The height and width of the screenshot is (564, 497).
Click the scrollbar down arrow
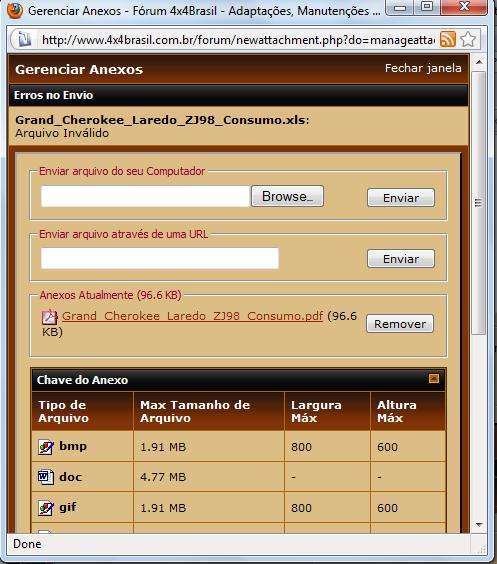(x=479, y=524)
